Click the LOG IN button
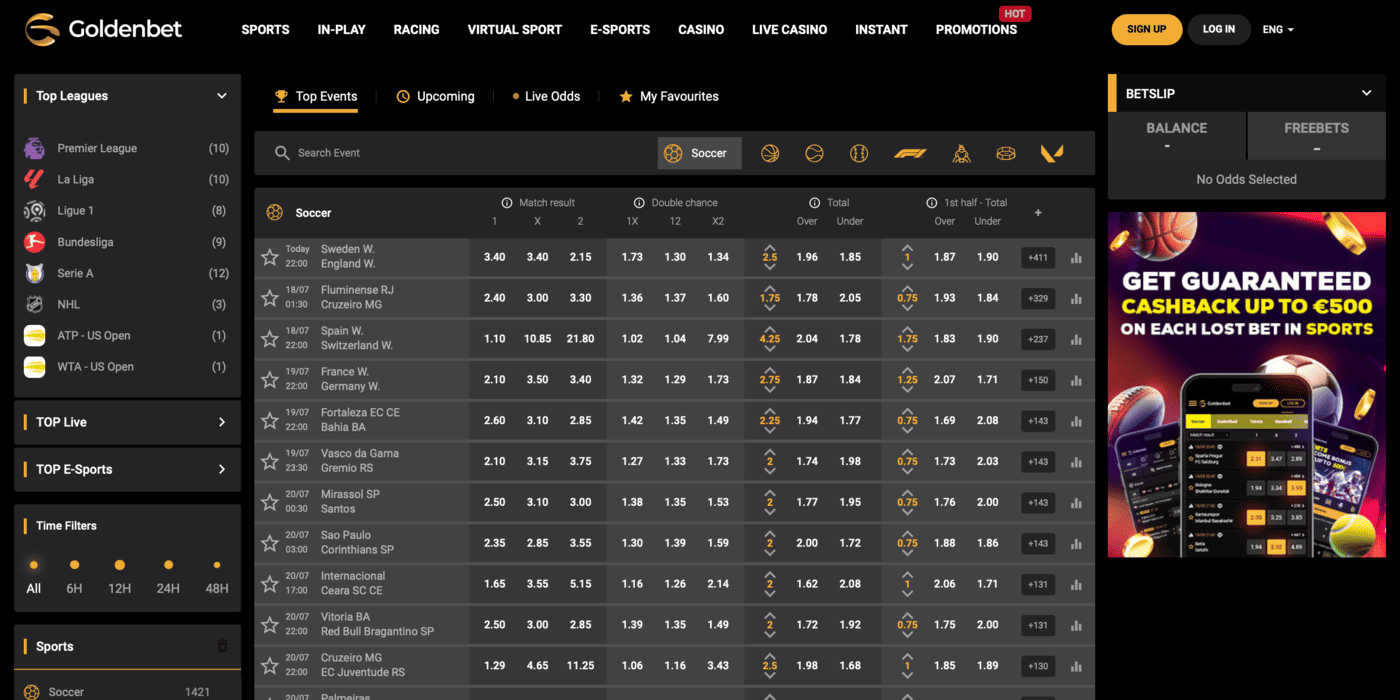The height and width of the screenshot is (700, 1400). [1219, 29]
